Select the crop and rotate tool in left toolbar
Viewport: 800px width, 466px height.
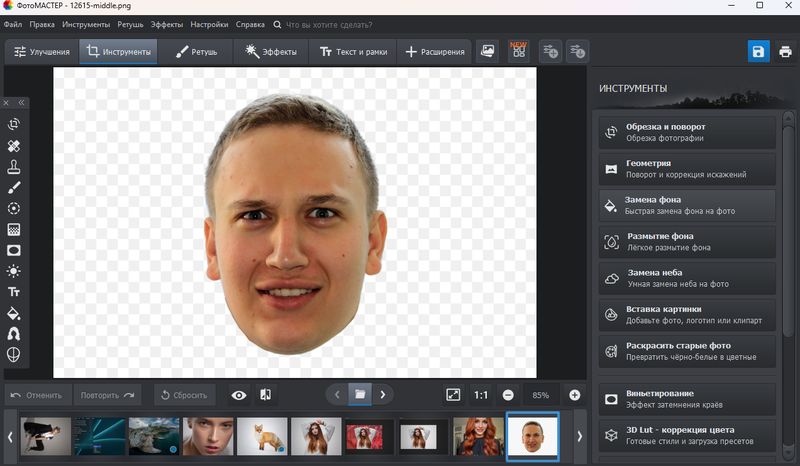point(14,124)
